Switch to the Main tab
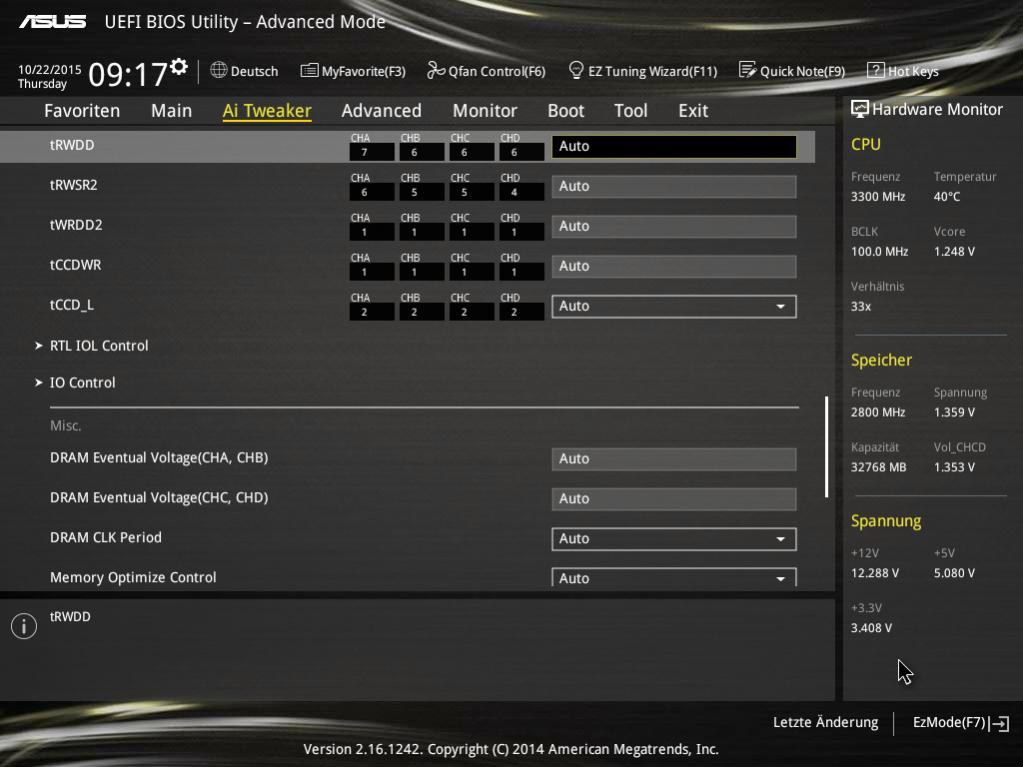This screenshot has height=767, width=1023. [x=172, y=111]
